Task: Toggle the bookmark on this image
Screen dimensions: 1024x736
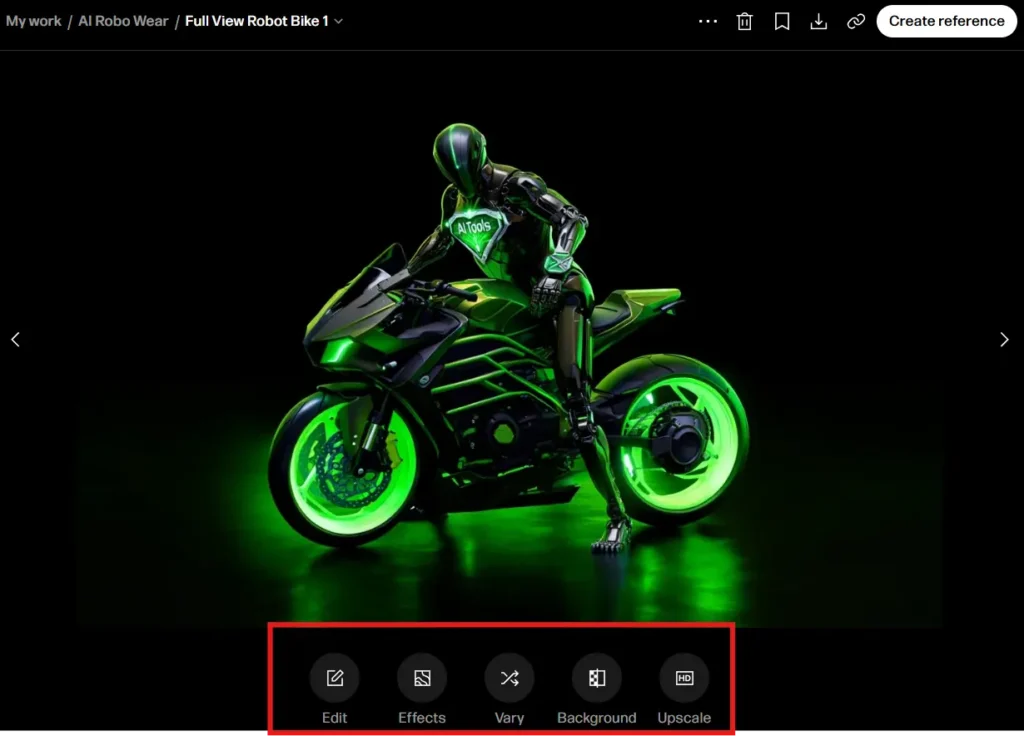Action: pyautogui.click(x=781, y=21)
